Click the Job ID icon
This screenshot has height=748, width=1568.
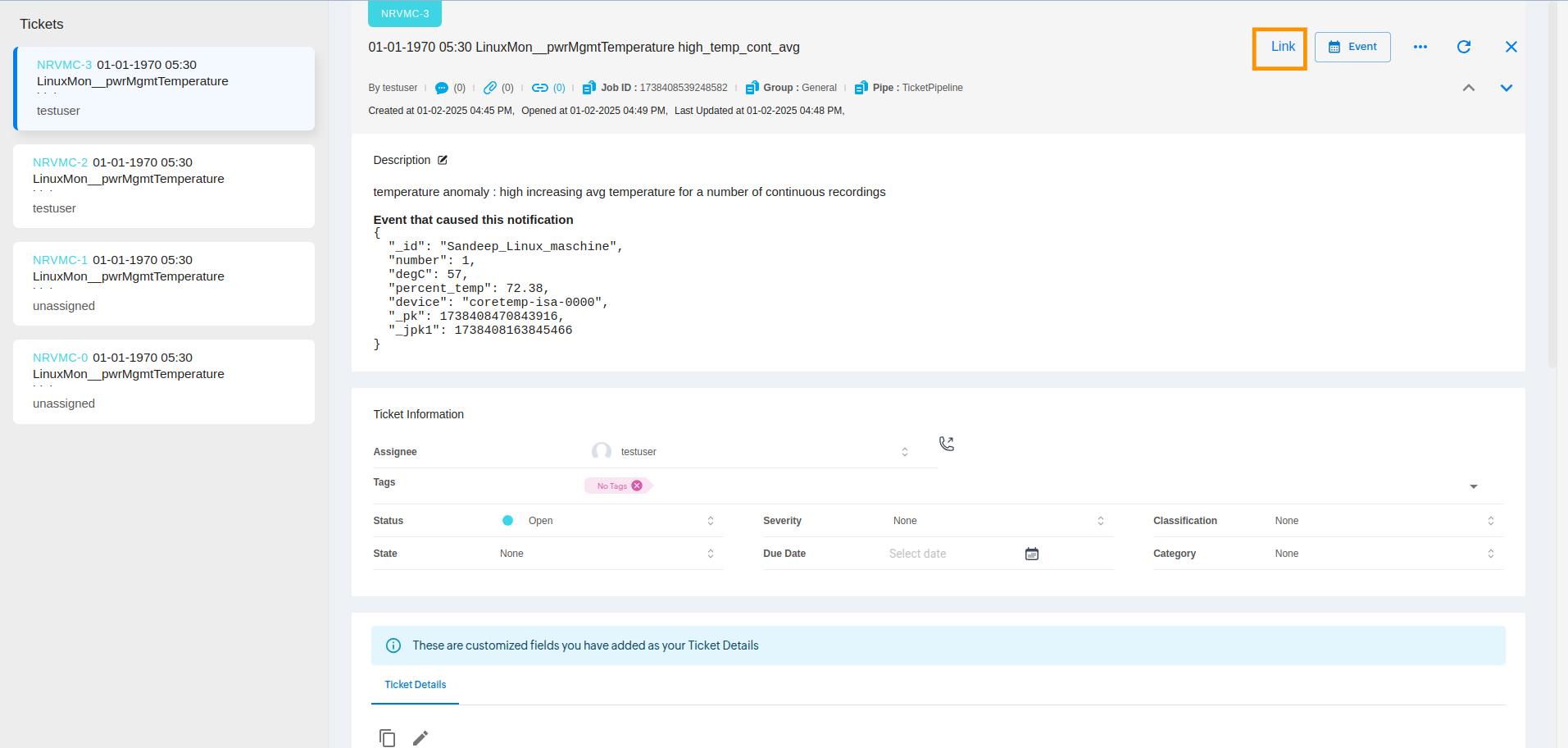(589, 88)
